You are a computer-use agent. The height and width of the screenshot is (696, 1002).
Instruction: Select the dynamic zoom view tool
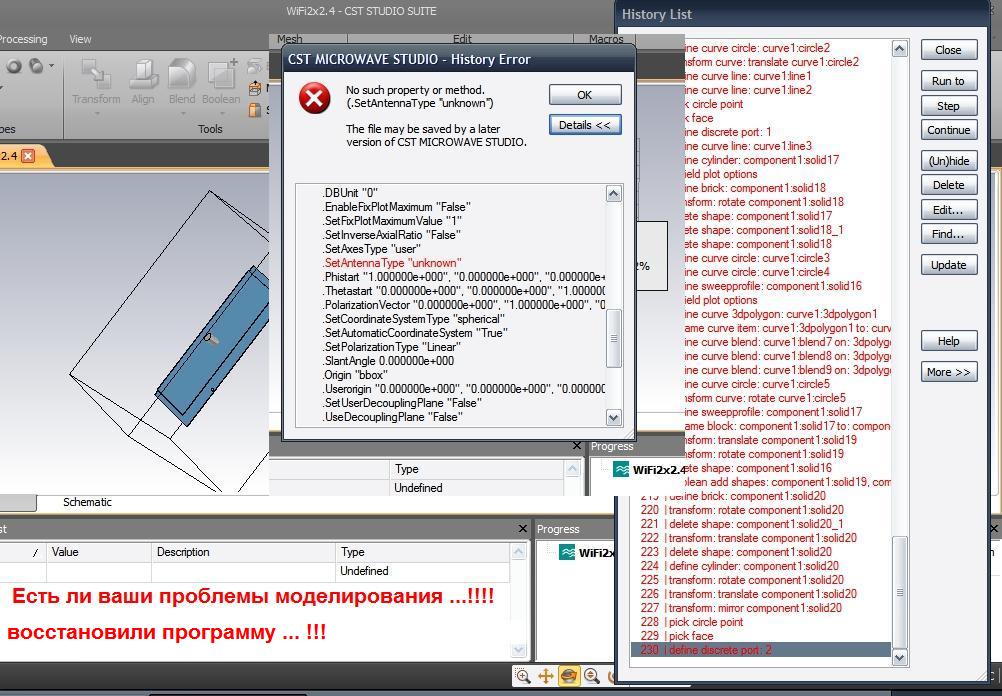coord(592,676)
